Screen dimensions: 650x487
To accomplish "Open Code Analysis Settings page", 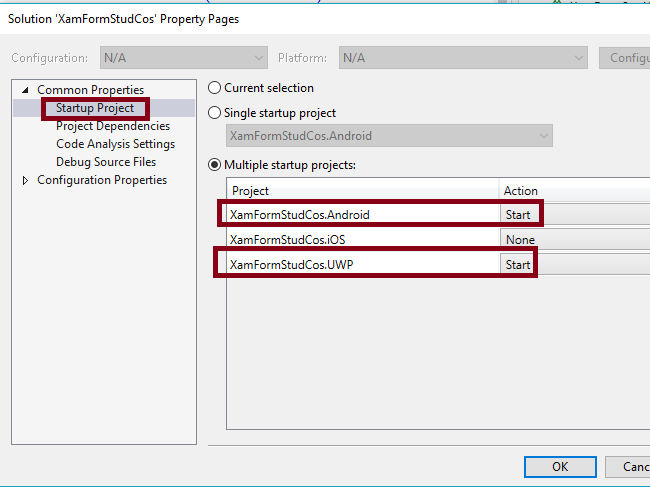I will point(115,144).
